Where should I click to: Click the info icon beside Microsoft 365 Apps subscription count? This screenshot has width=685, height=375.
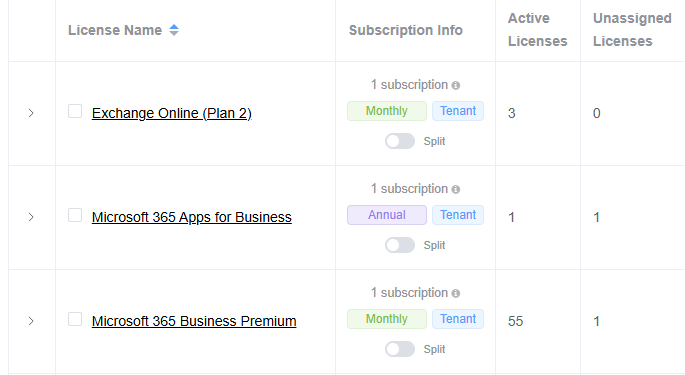click(x=456, y=189)
